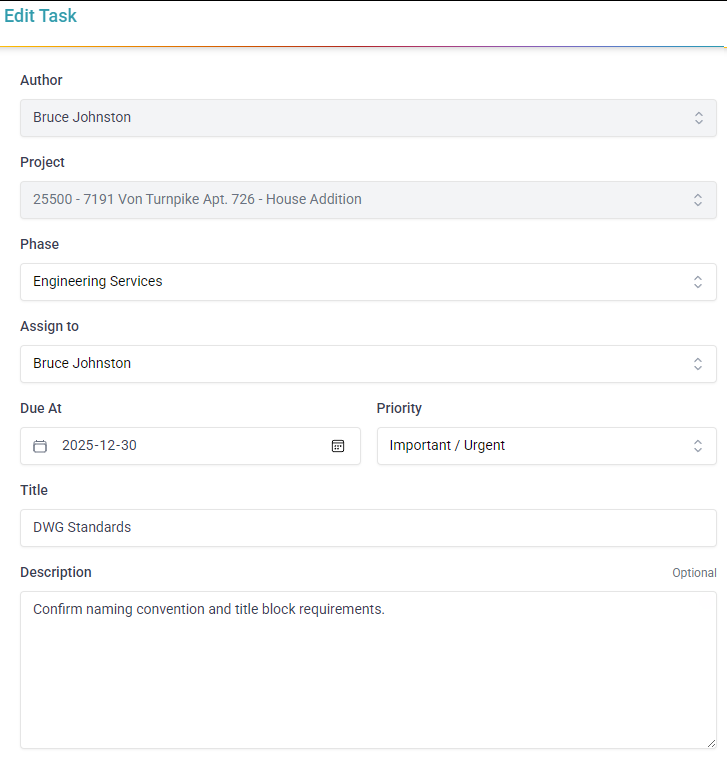Click the Due At field label

tap(41, 408)
